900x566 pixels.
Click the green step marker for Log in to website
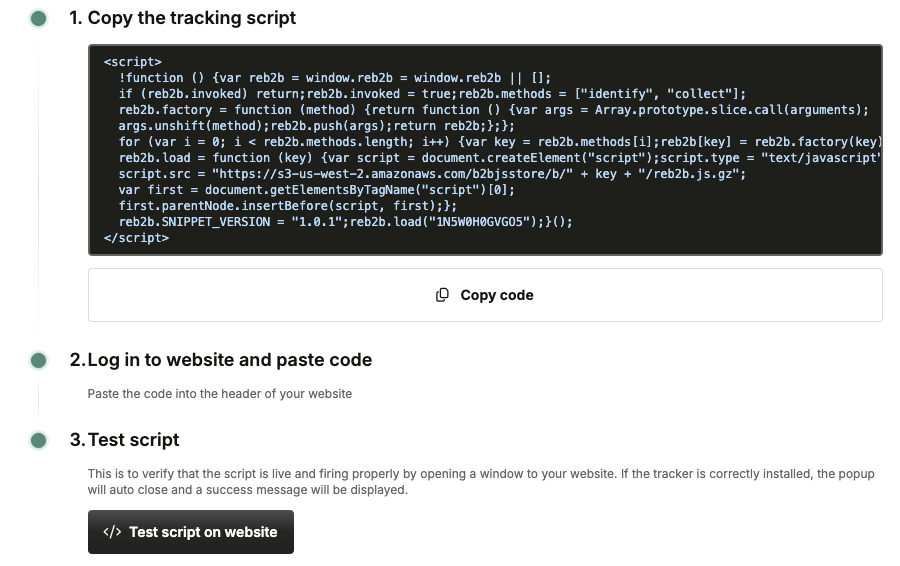click(38, 360)
